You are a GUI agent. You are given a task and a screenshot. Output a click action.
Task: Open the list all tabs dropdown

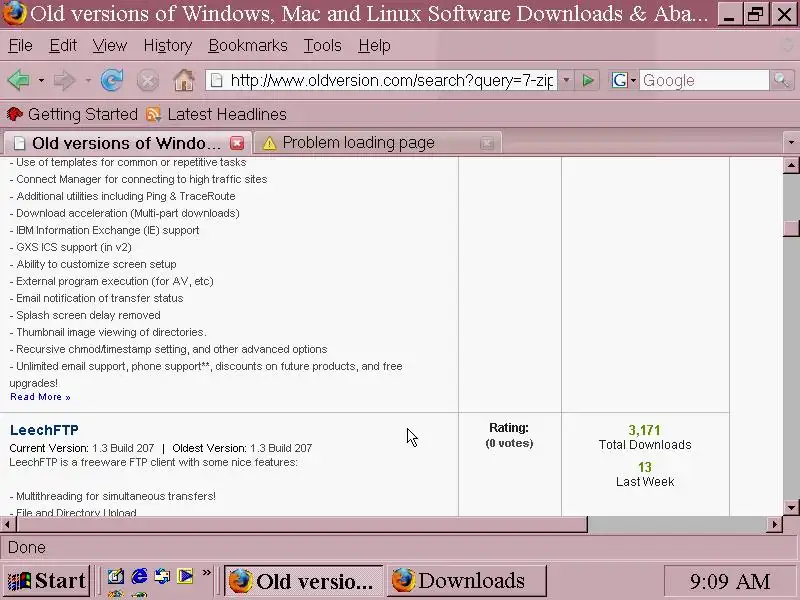coord(791,142)
